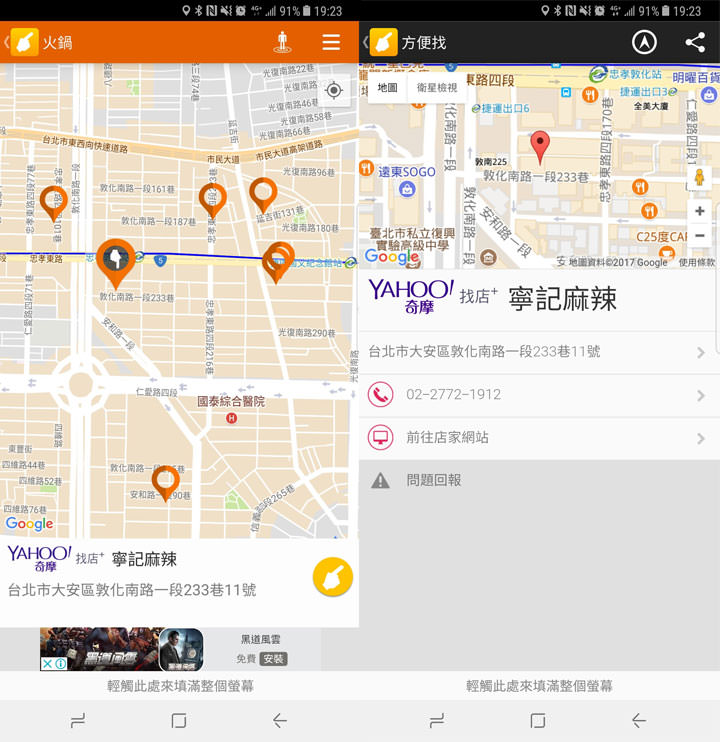
Task: Select the pin near 安和路 at the map bottom
Action: pos(166,483)
